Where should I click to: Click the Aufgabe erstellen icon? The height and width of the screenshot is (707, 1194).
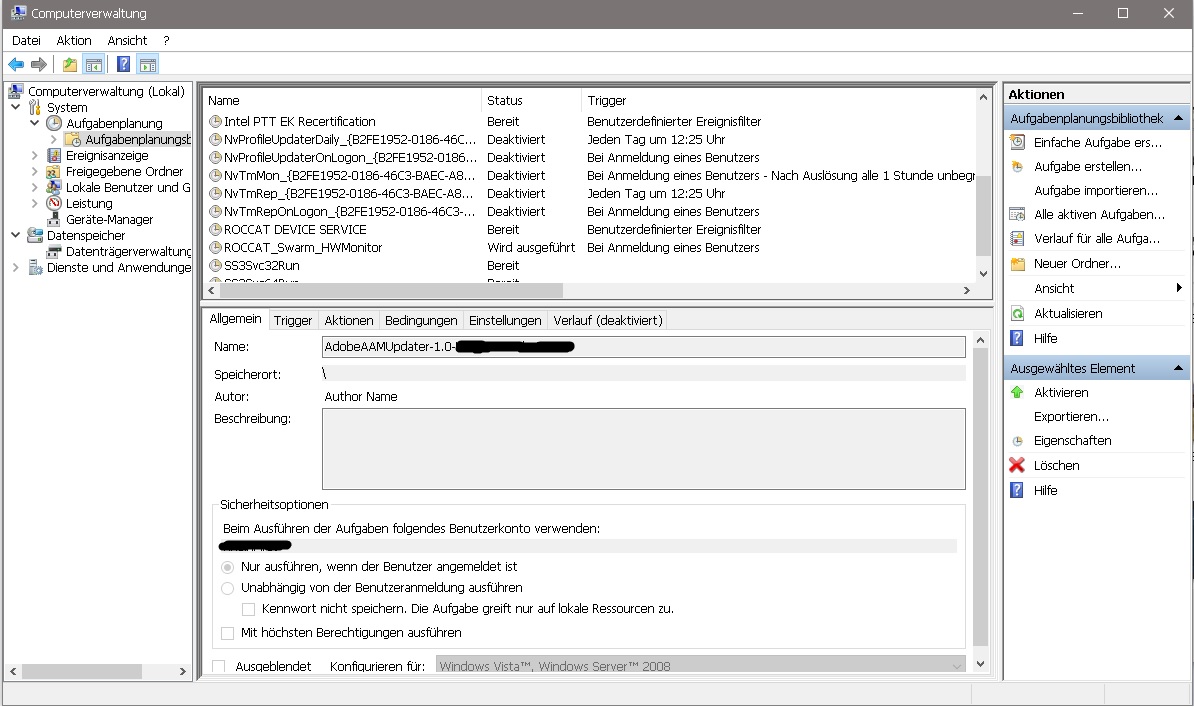(x=1017, y=167)
